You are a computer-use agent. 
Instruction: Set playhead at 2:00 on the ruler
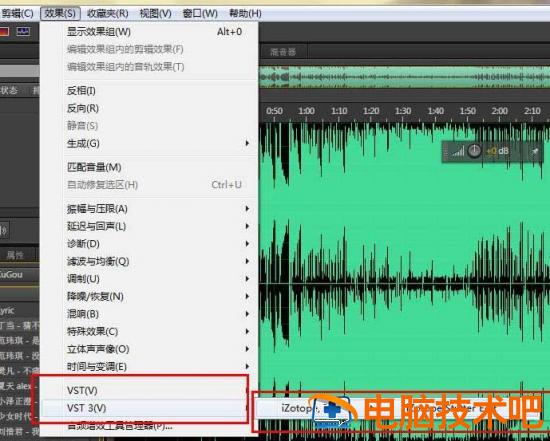coord(499,111)
